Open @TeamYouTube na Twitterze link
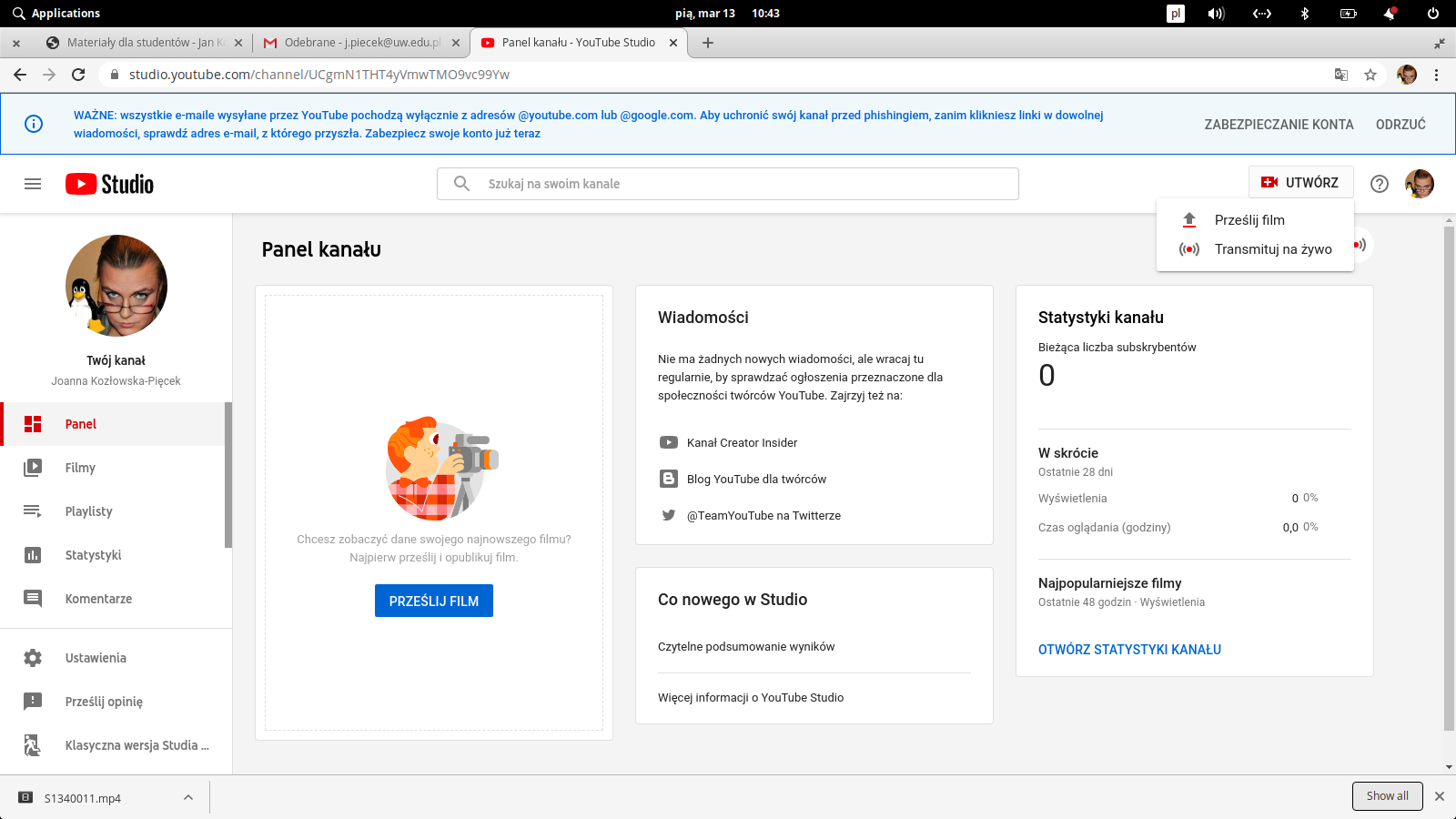 [763, 516]
